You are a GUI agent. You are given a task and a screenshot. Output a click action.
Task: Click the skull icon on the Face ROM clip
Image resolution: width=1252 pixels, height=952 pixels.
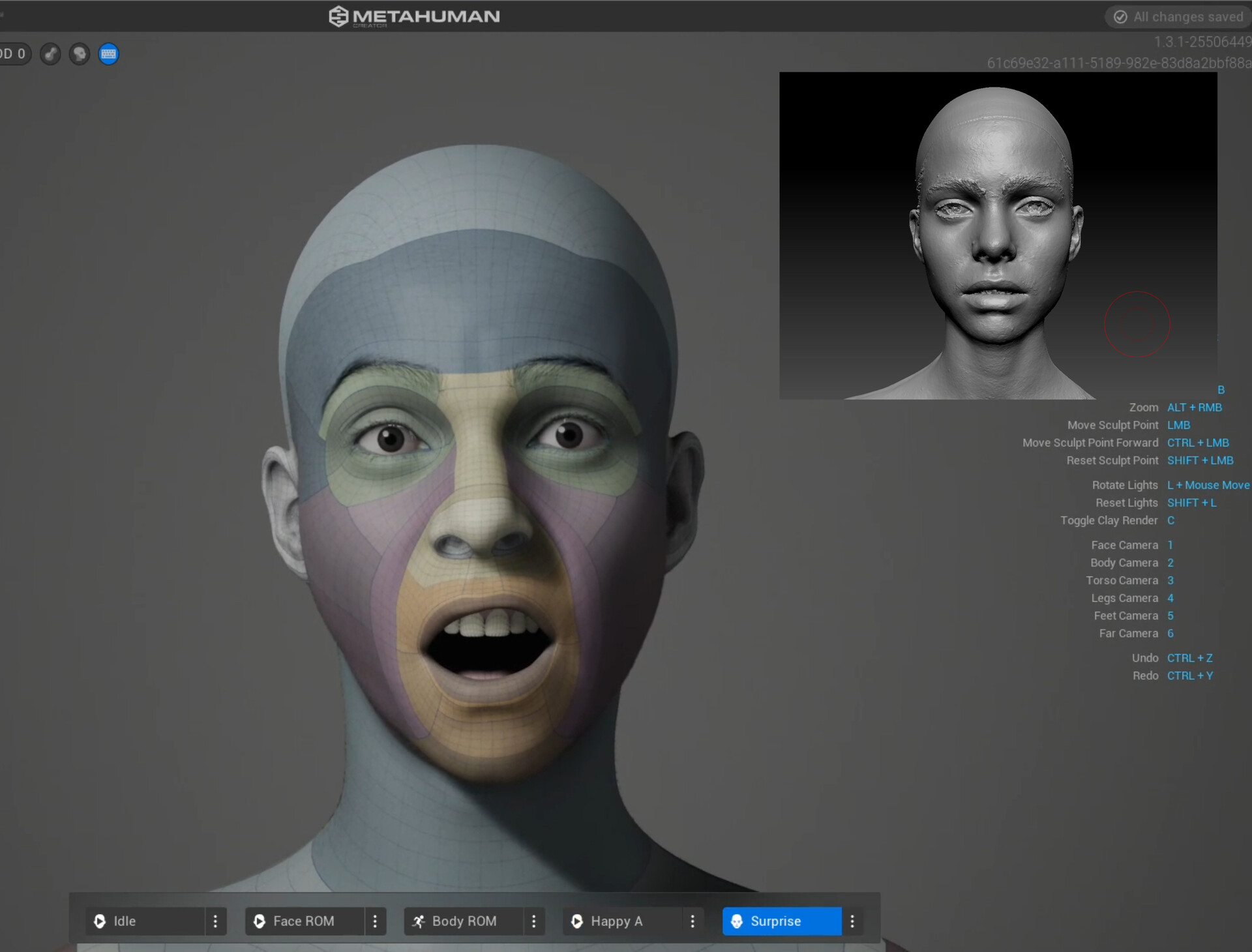click(260, 921)
